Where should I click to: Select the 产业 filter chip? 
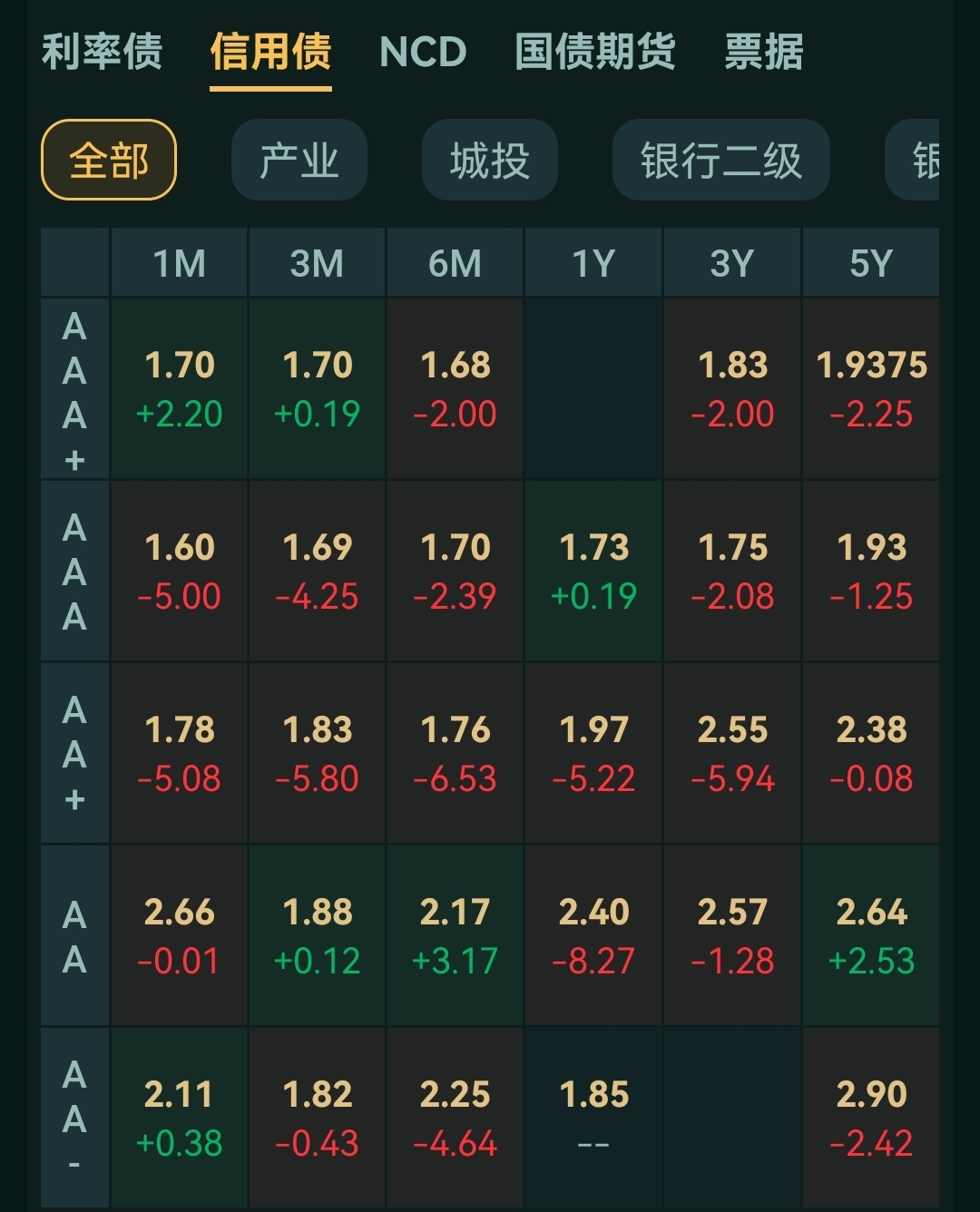pyautogui.click(x=299, y=161)
